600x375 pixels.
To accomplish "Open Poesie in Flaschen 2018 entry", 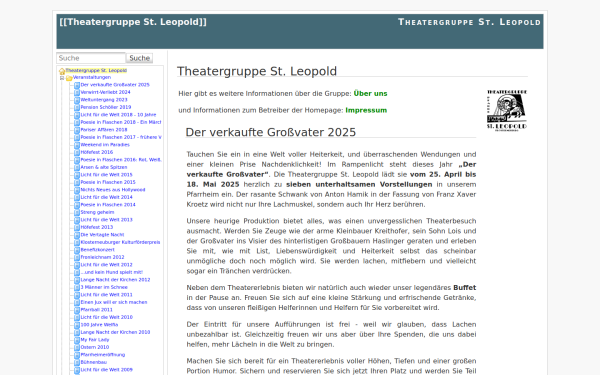I will click(121, 122).
